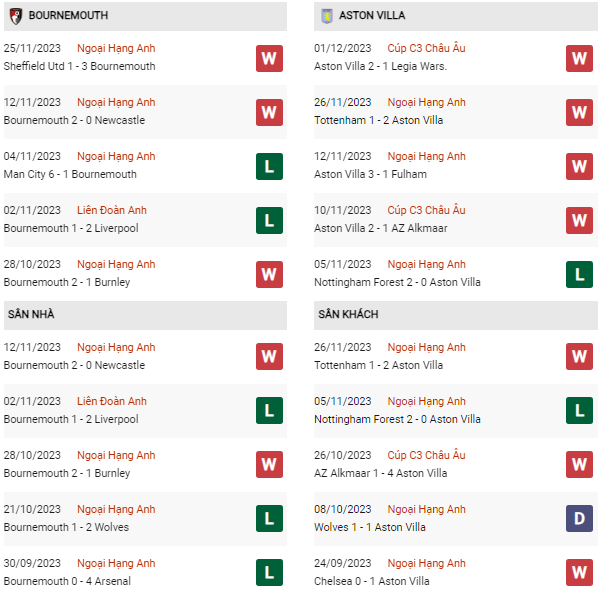Click the L badge for Man City match
This screenshot has width=600, height=593.
point(269,166)
